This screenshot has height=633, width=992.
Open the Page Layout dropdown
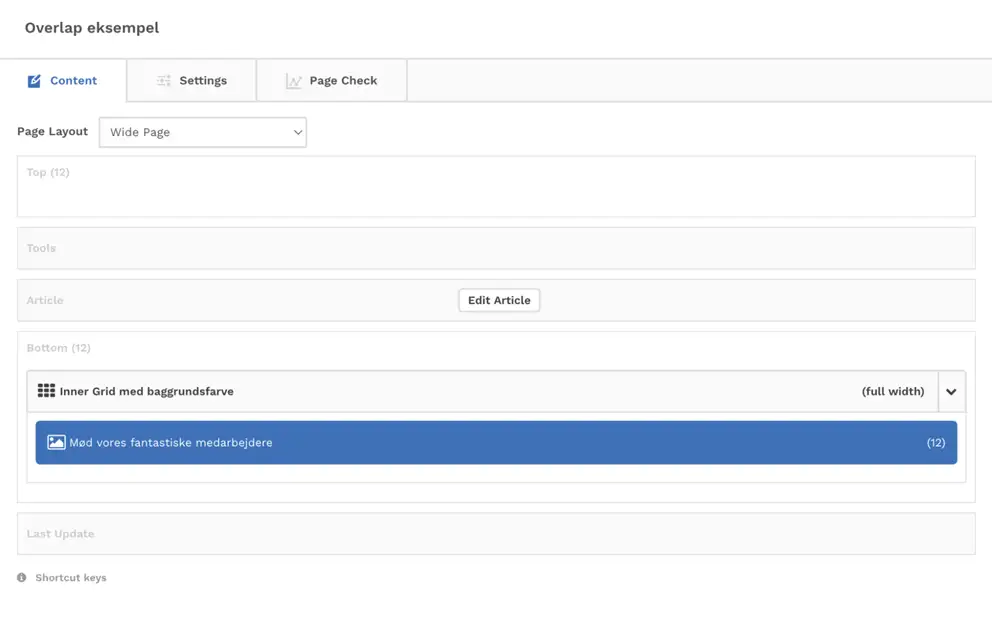[202, 132]
